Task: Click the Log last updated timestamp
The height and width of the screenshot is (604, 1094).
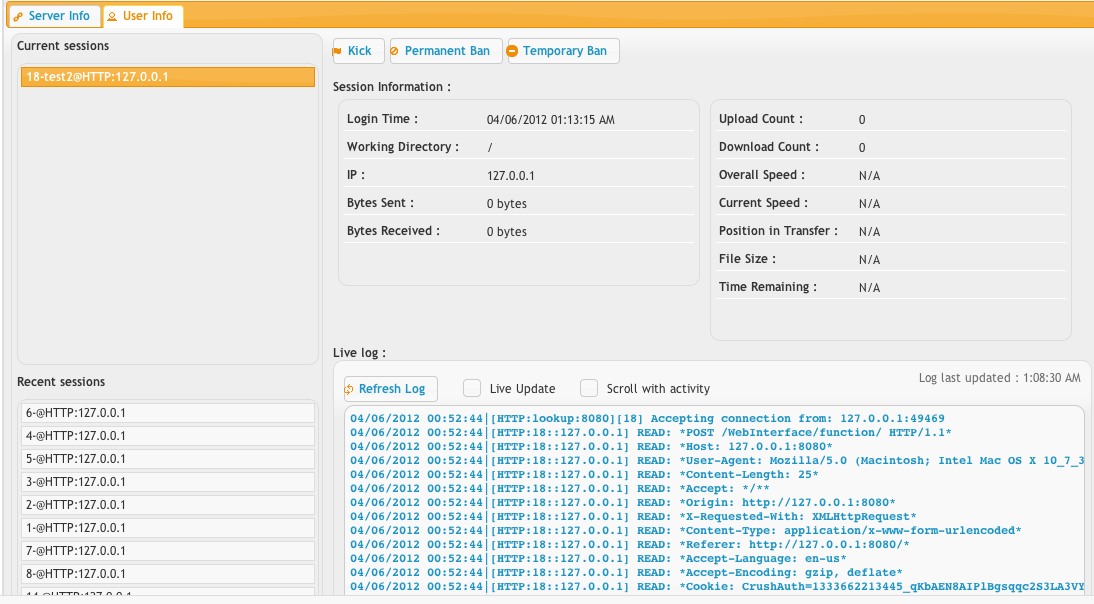Action: pyautogui.click(x=999, y=378)
